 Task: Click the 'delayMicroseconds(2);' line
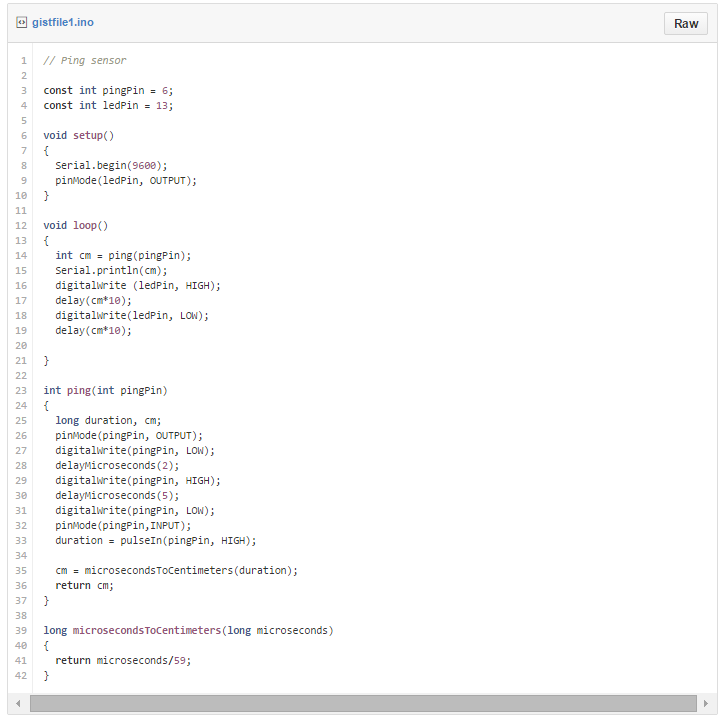coord(117,466)
